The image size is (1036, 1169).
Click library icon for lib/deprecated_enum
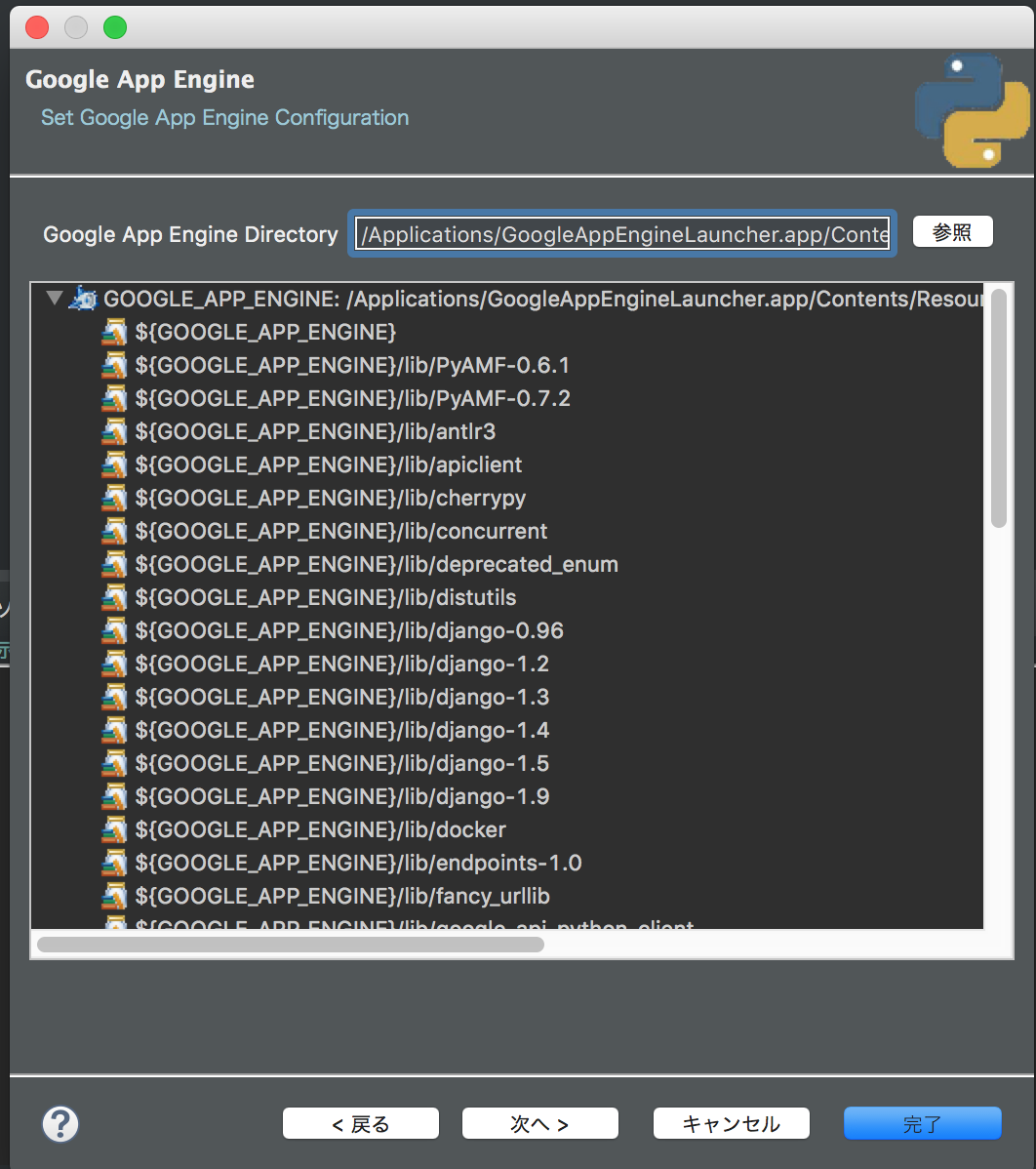click(x=114, y=564)
